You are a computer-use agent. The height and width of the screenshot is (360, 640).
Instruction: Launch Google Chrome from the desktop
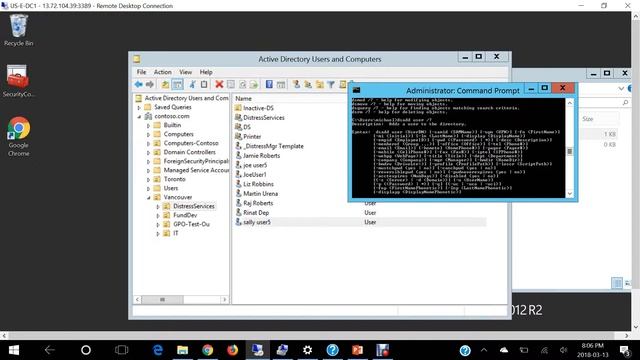point(18,136)
